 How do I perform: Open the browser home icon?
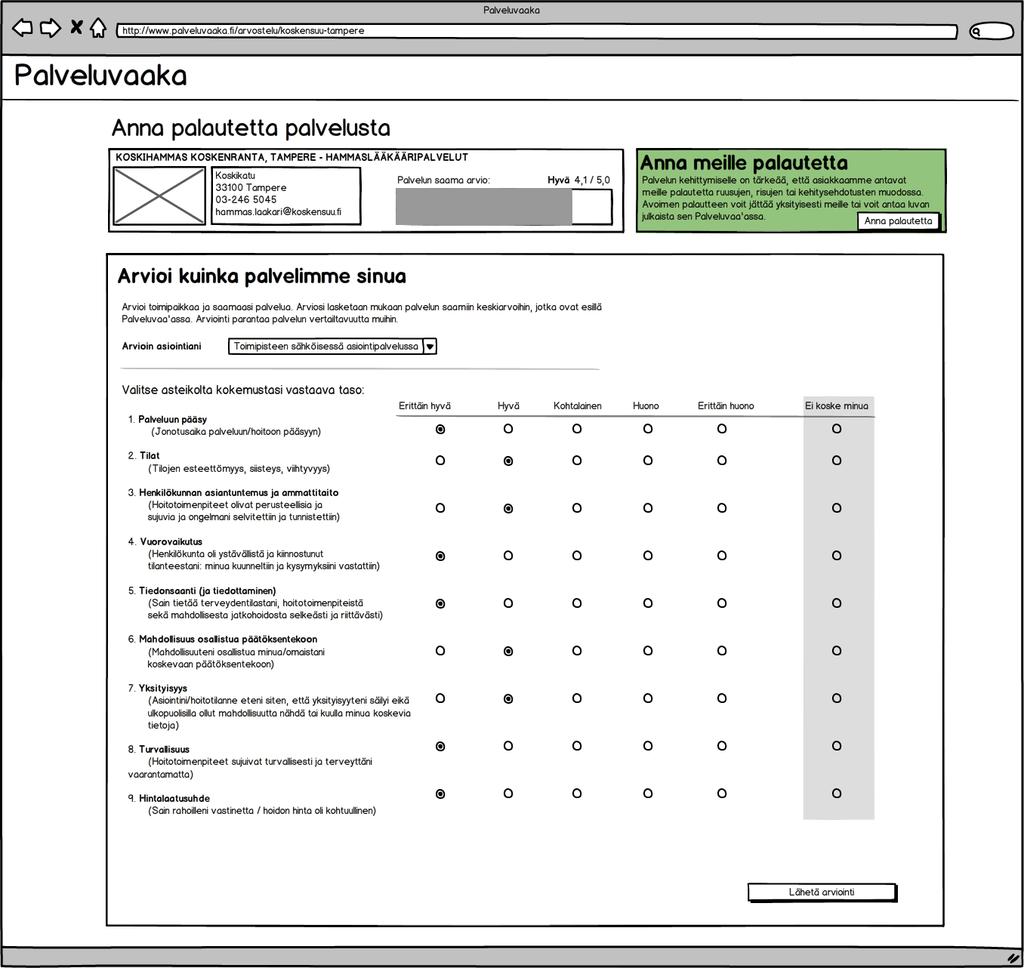coord(98,27)
